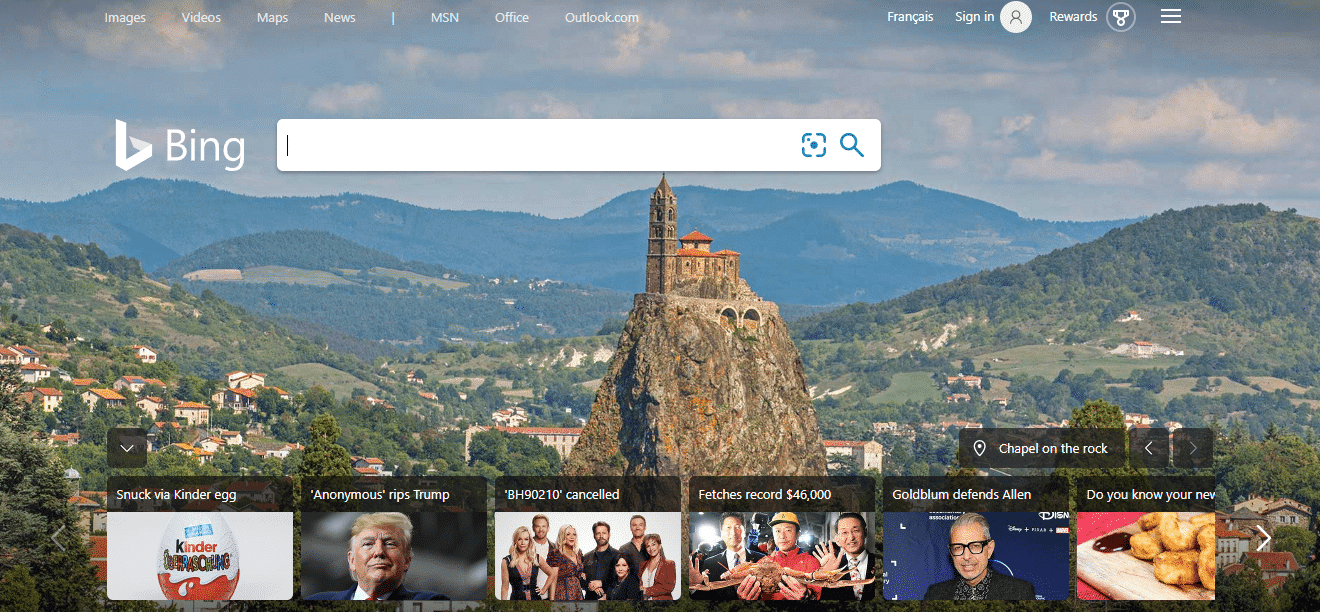This screenshot has height=612, width=1320.
Task: Click the magnifying glass search icon
Action: (x=852, y=145)
